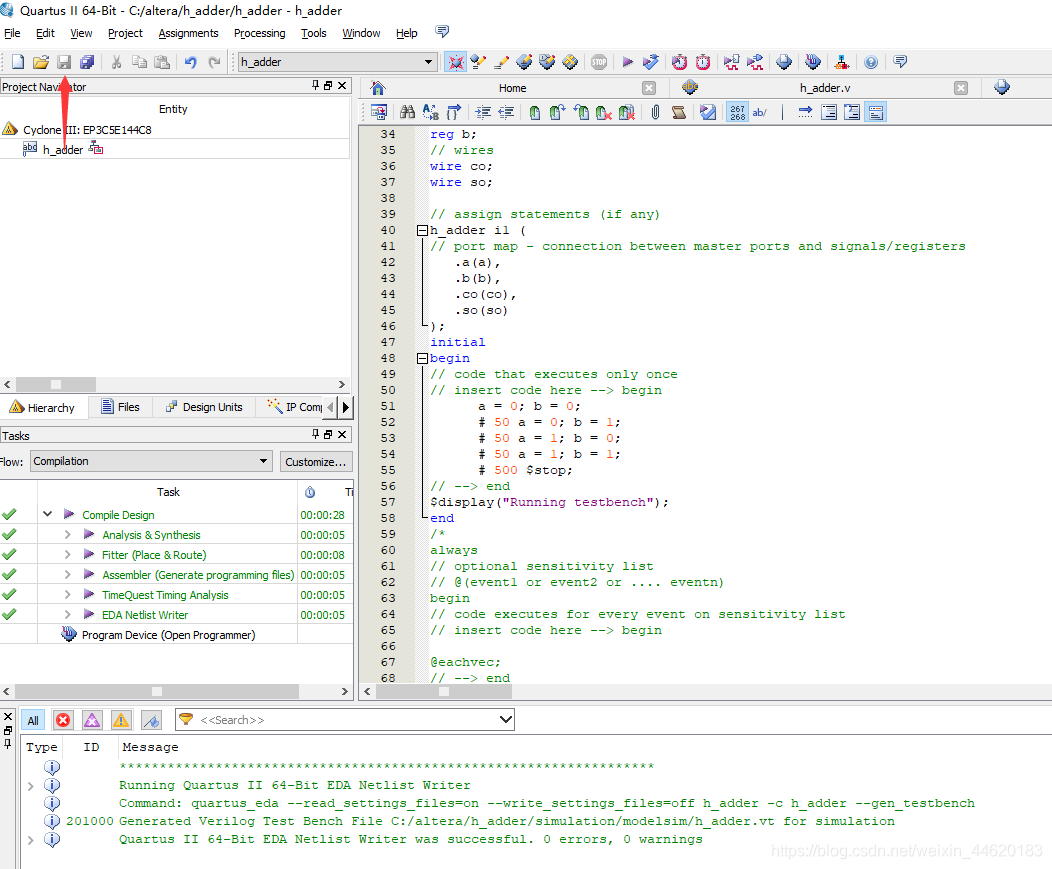Close the h_adder.v tab

click(x=961, y=88)
